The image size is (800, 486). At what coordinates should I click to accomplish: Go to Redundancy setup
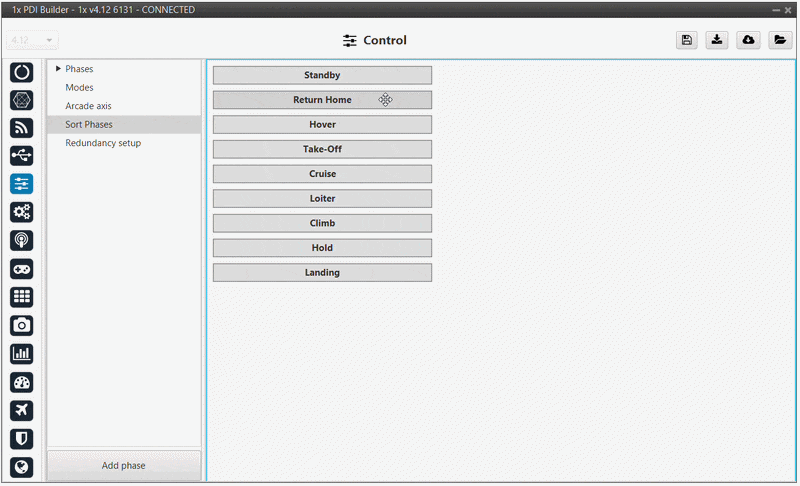(x=103, y=143)
